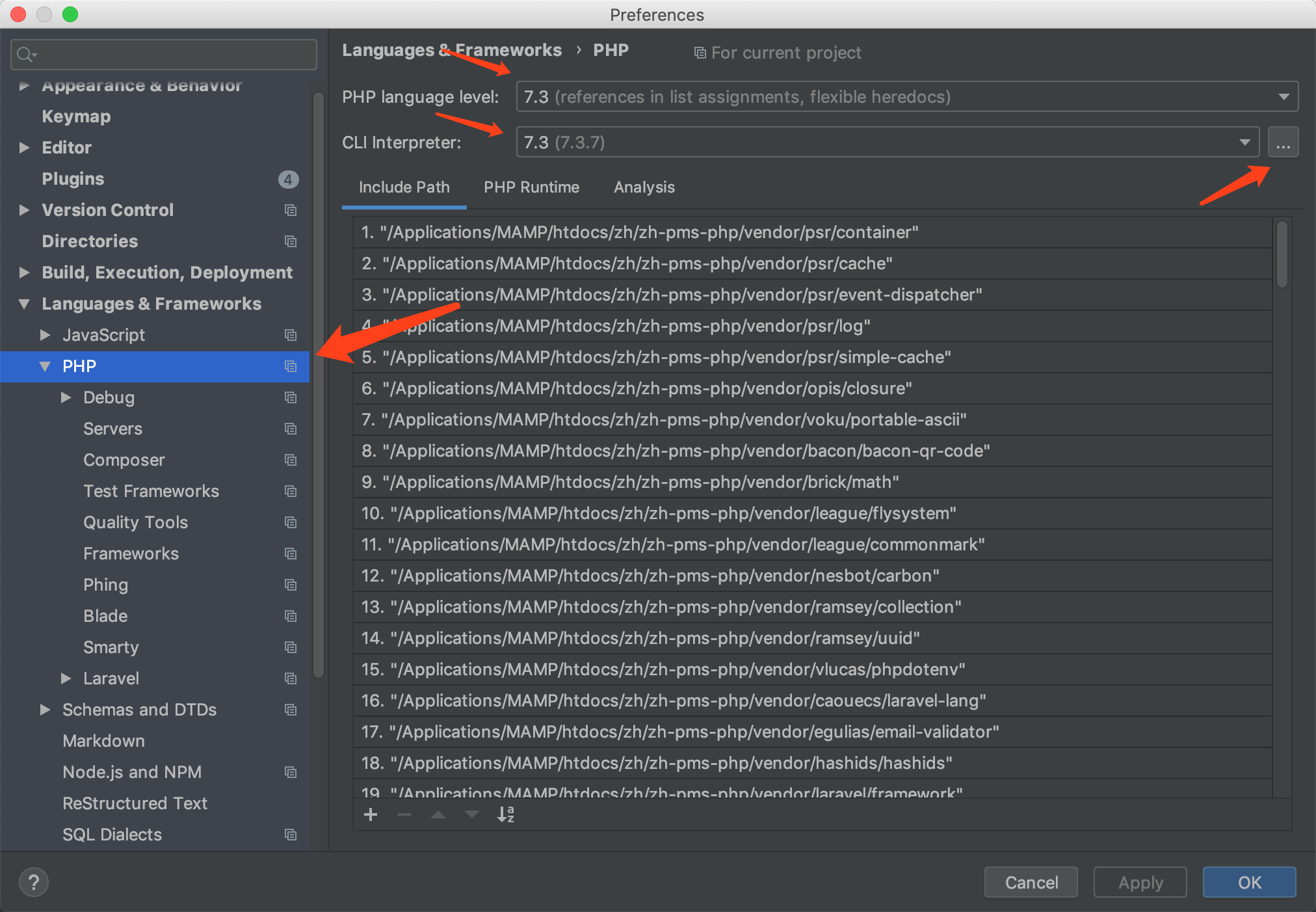
Task: Click the sort alphabetically icon
Action: [x=506, y=814]
